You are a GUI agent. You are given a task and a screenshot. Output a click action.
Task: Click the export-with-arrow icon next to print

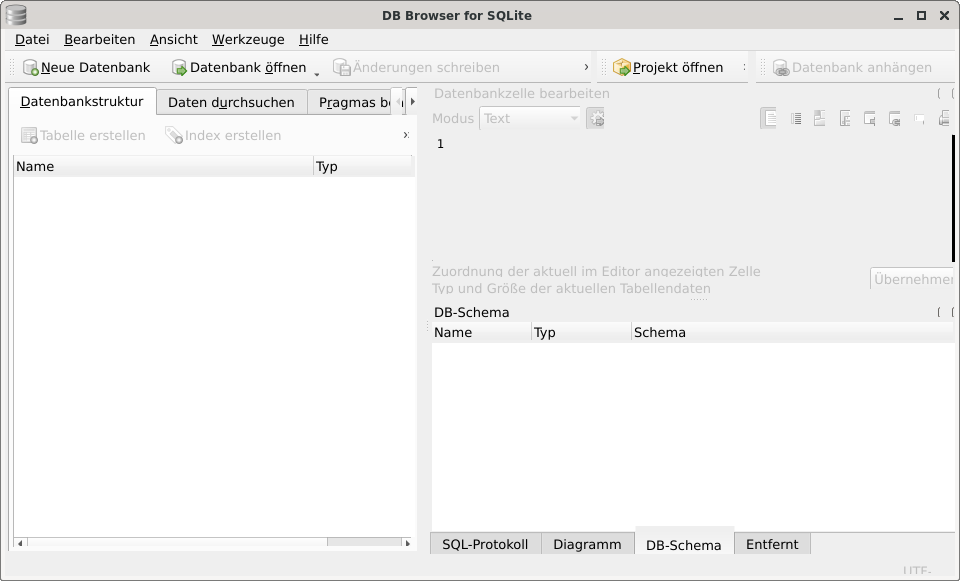pos(894,118)
